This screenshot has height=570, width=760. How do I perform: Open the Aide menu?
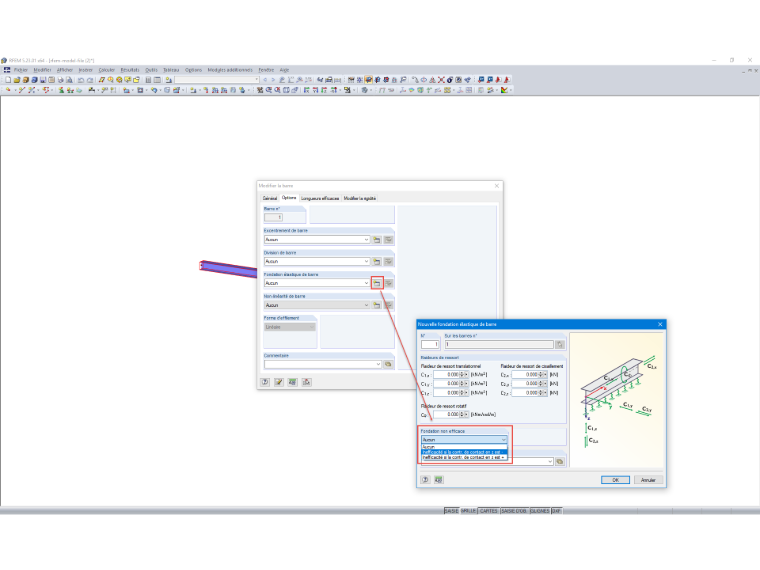coord(285,70)
